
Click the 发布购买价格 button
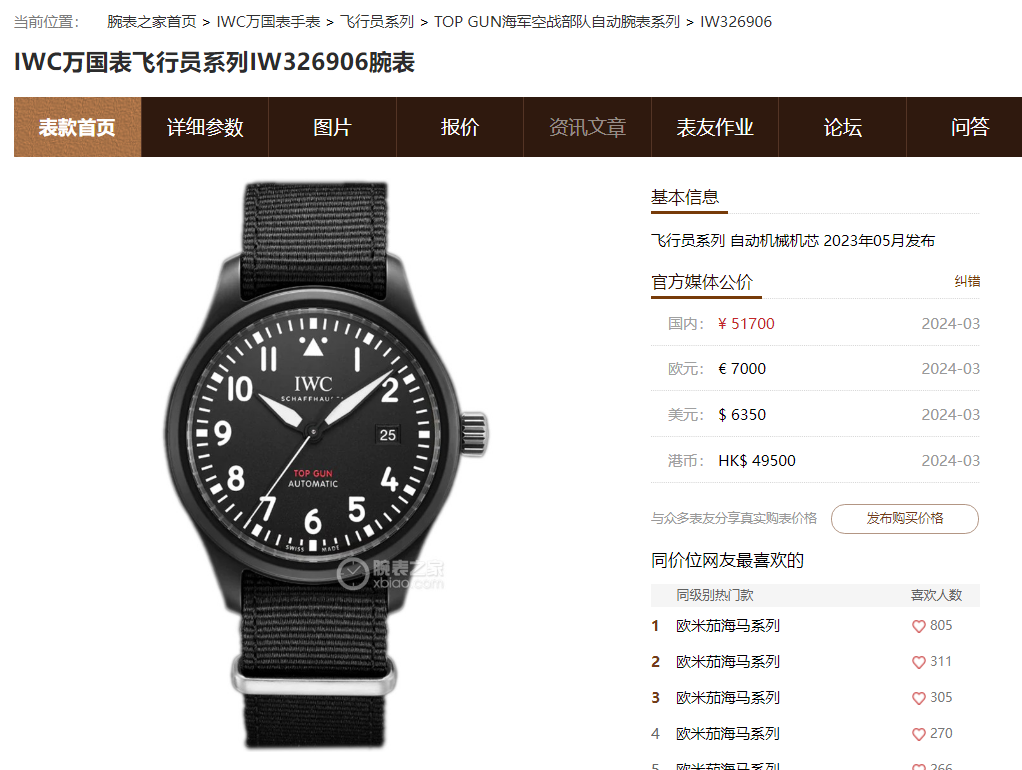pyautogui.click(x=905, y=519)
